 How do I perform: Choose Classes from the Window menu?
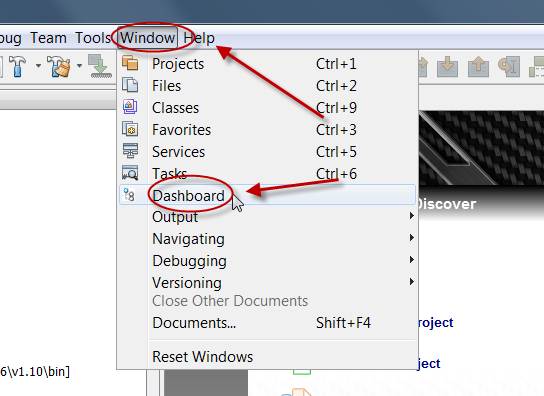[x=267, y=108]
